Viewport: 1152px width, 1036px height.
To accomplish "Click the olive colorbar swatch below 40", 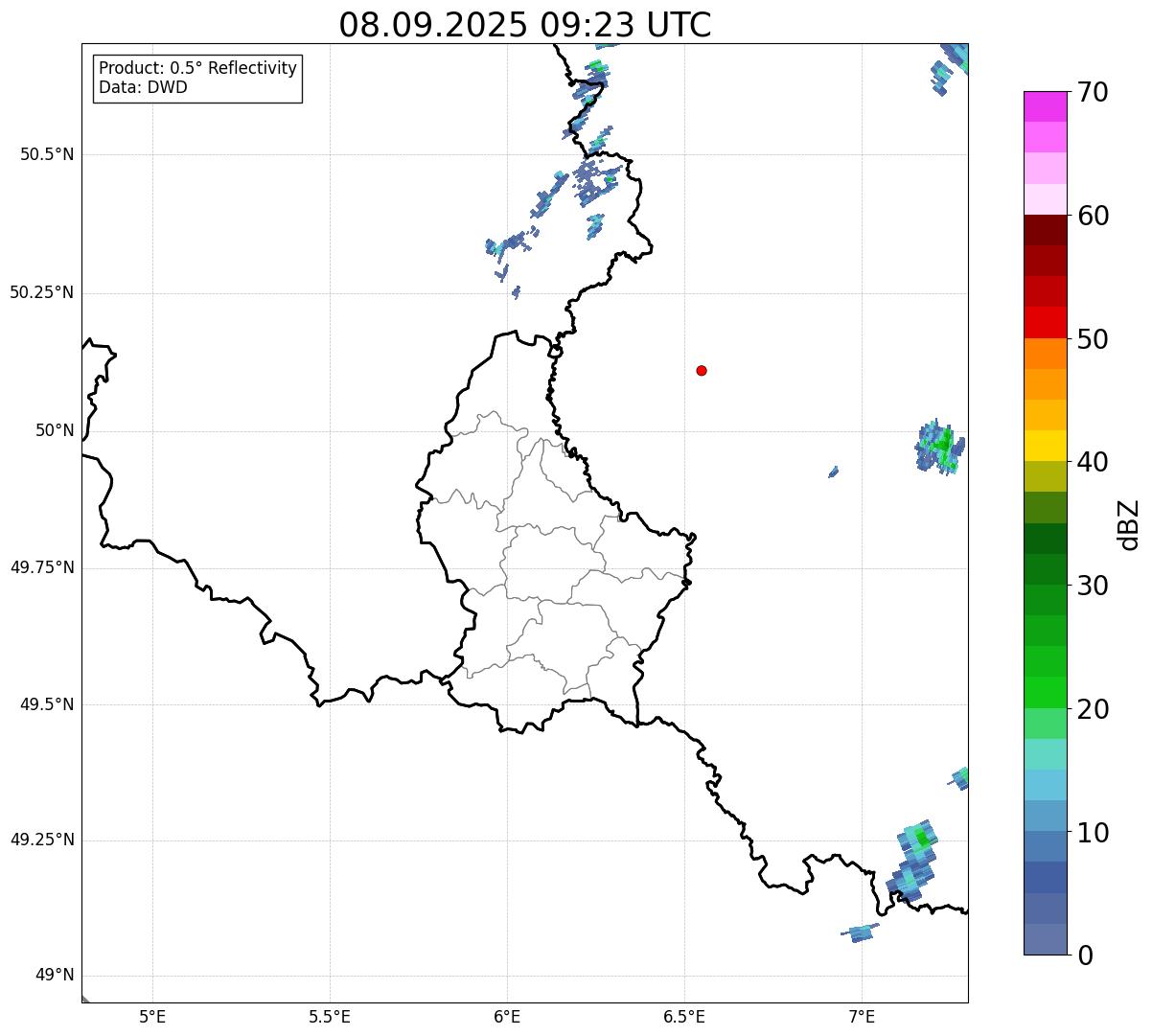I will 1045,476.
